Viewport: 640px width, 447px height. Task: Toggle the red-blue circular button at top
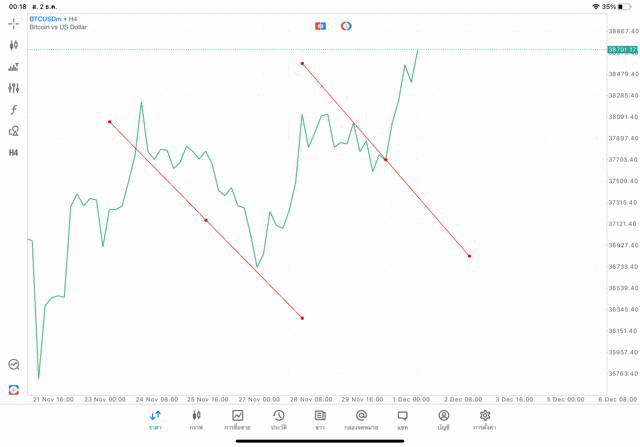(346, 25)
